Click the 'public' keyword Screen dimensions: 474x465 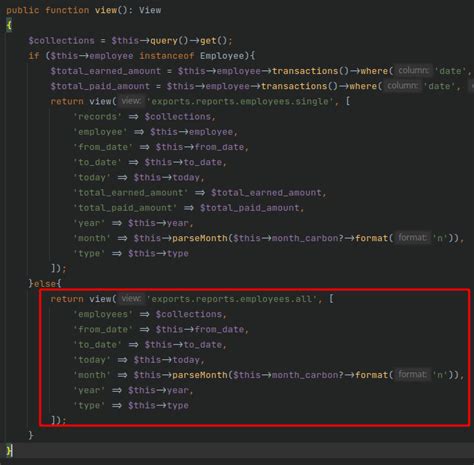(x=23, y=10)
